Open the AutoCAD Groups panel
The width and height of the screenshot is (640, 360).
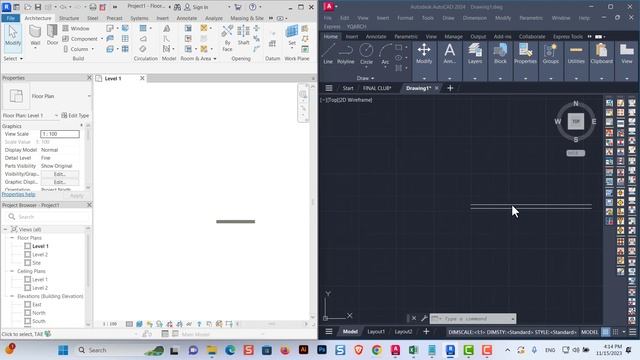tap(551, 54)
